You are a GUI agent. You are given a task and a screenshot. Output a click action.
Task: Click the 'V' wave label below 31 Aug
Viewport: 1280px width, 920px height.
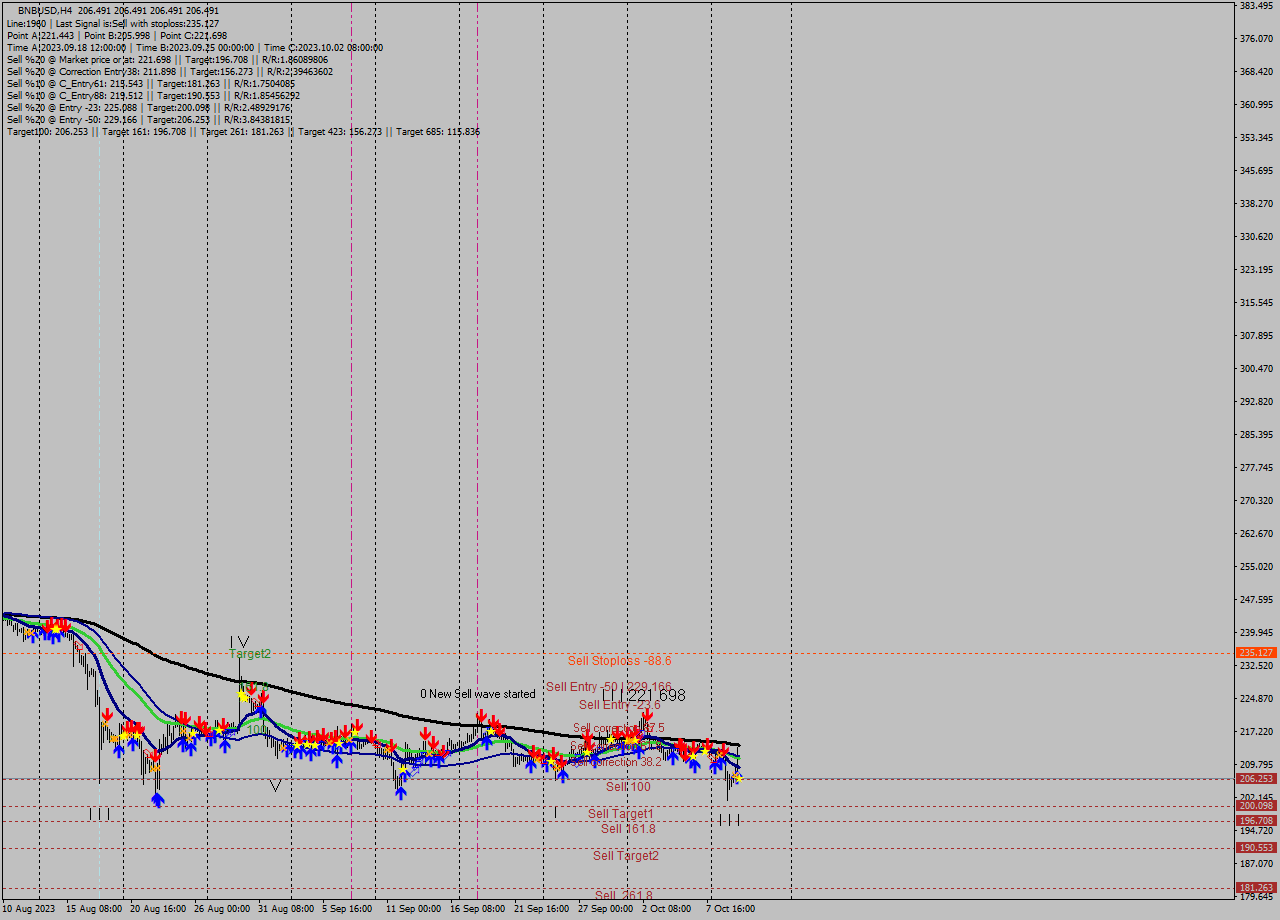point(276,786)
